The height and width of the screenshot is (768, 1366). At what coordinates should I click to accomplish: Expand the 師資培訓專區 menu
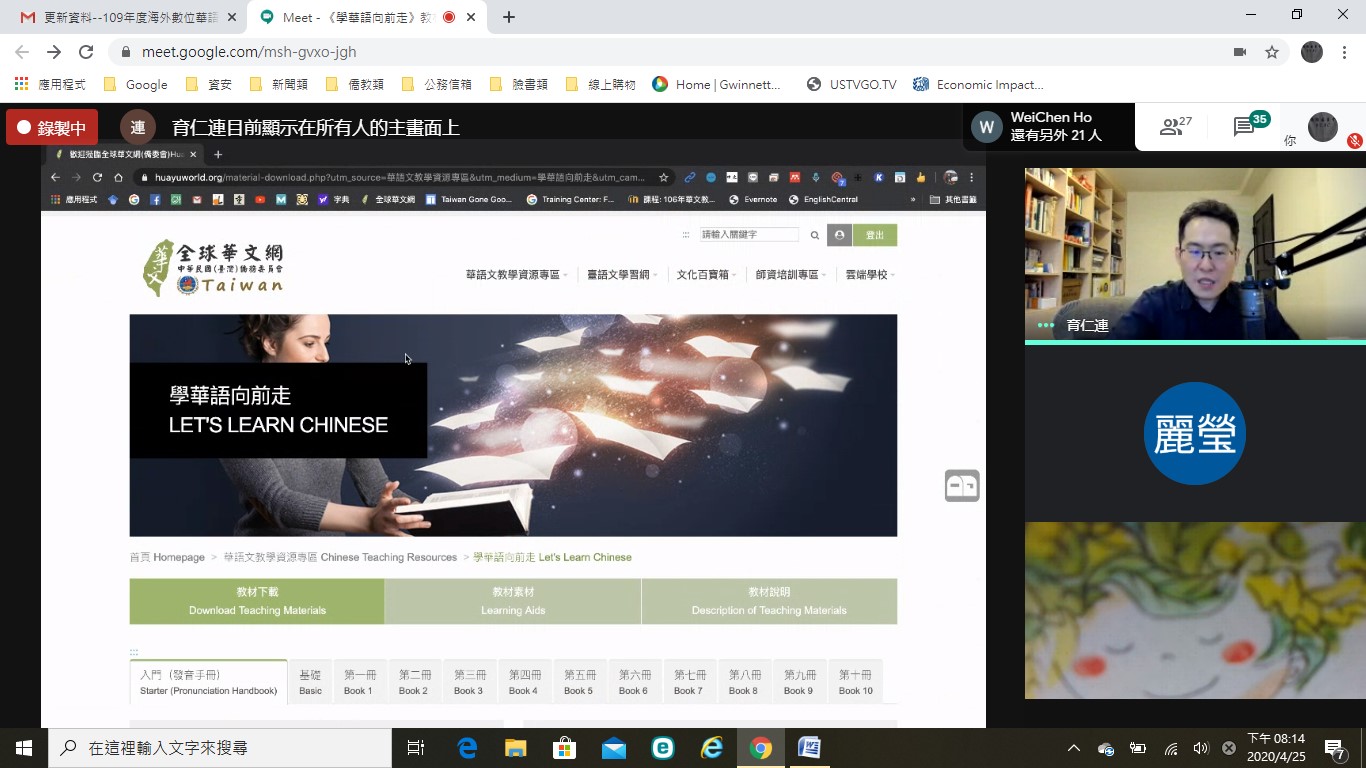coord(787,273)
